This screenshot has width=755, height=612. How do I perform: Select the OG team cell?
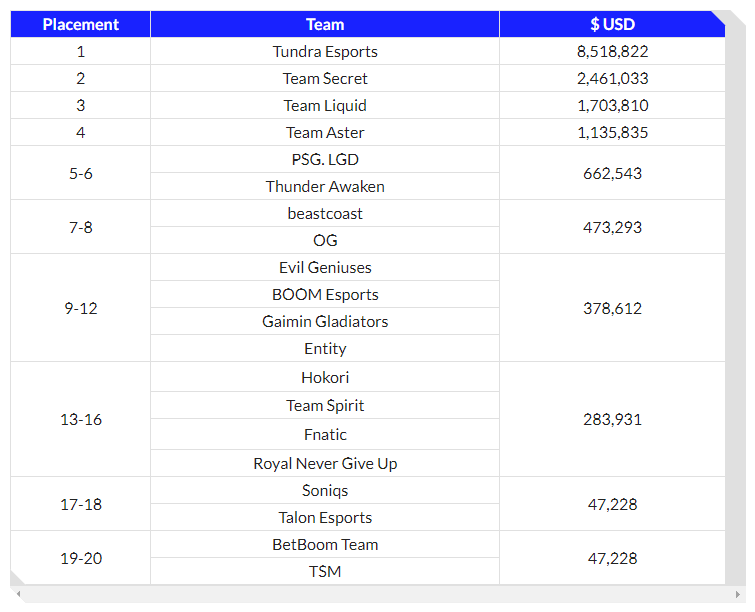pyautogui.click(x=325, y=240)
